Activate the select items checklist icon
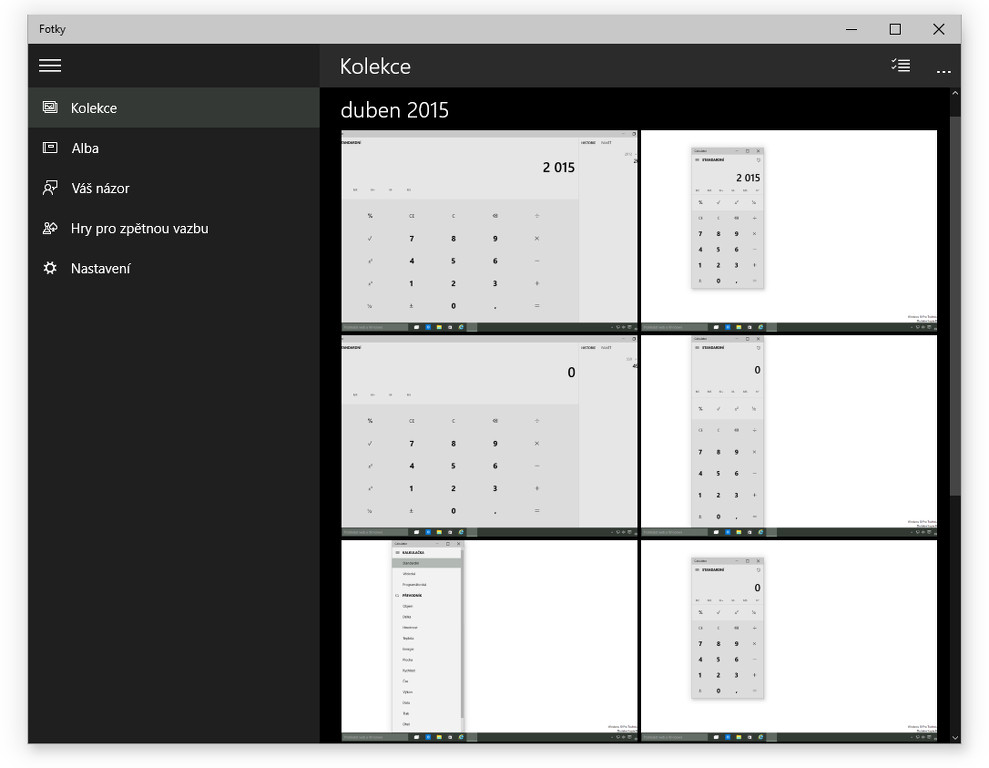 (901, 65)
